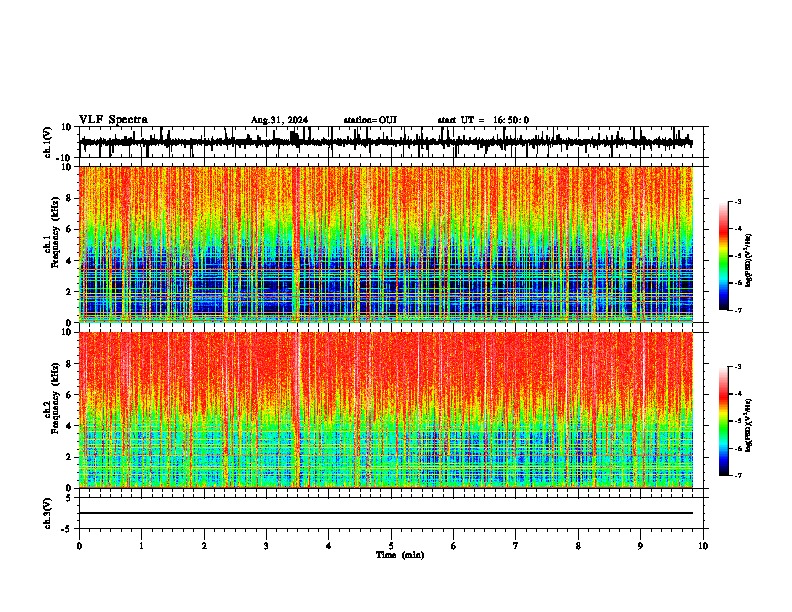The image size is (792, 612).
Task: Click the flat ch.3 voltage line
Action: [x=385, y=513]
